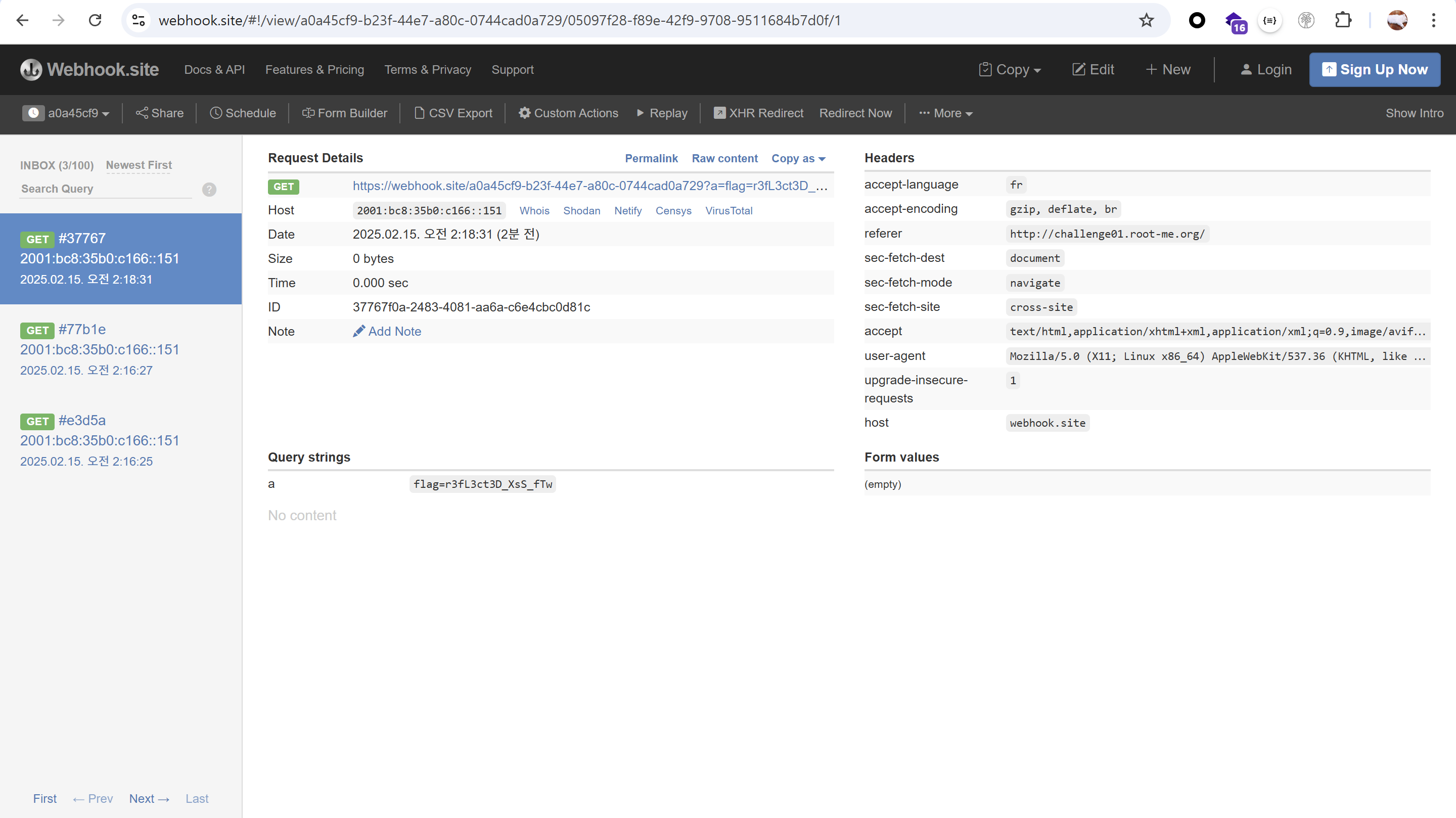The image size is (1456, 818).
Task: Open Censys lookup for host
Action: point(673,211)
